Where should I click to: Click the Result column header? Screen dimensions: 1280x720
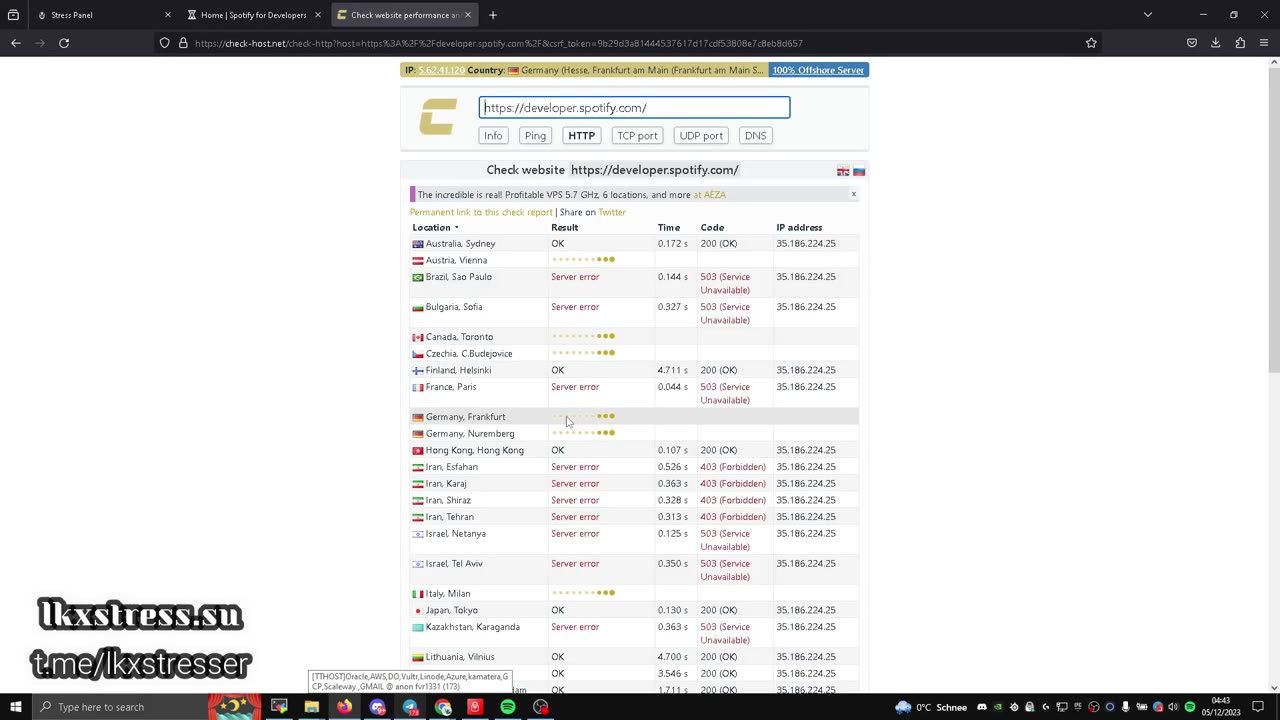tap(564, 228)
